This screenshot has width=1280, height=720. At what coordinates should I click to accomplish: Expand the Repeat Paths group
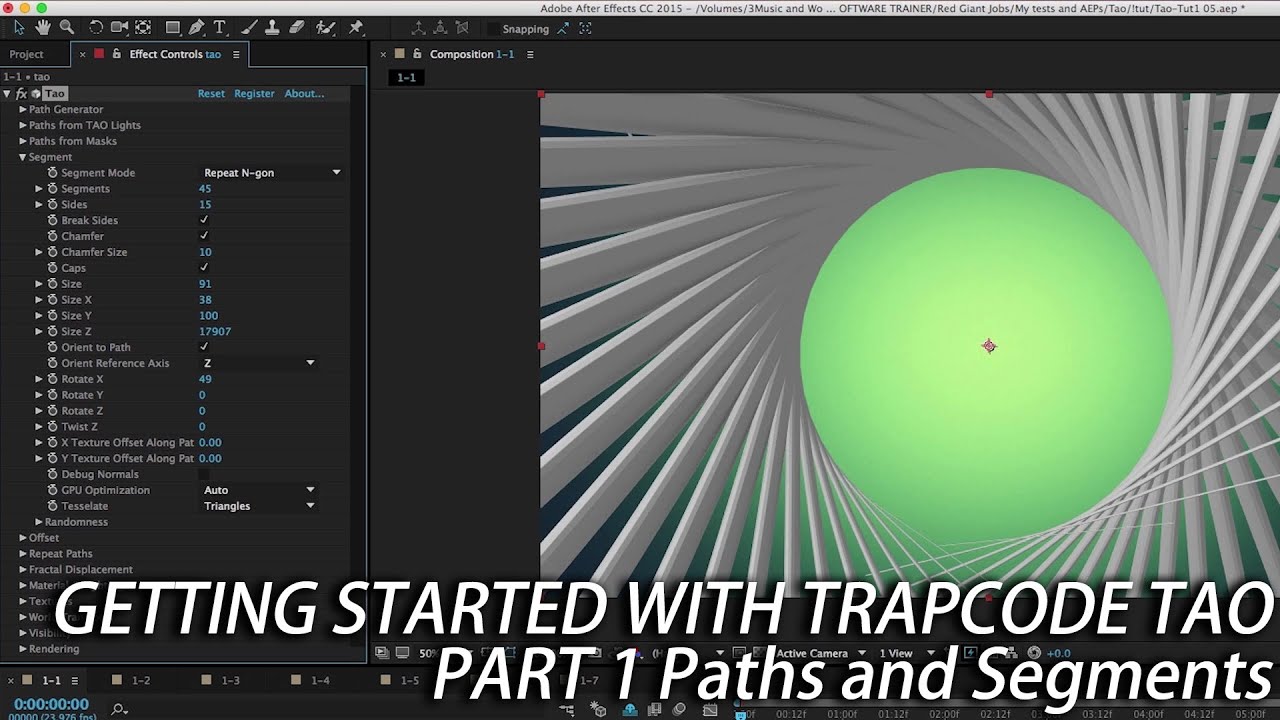pyautogui.click(x=23, y=553)
